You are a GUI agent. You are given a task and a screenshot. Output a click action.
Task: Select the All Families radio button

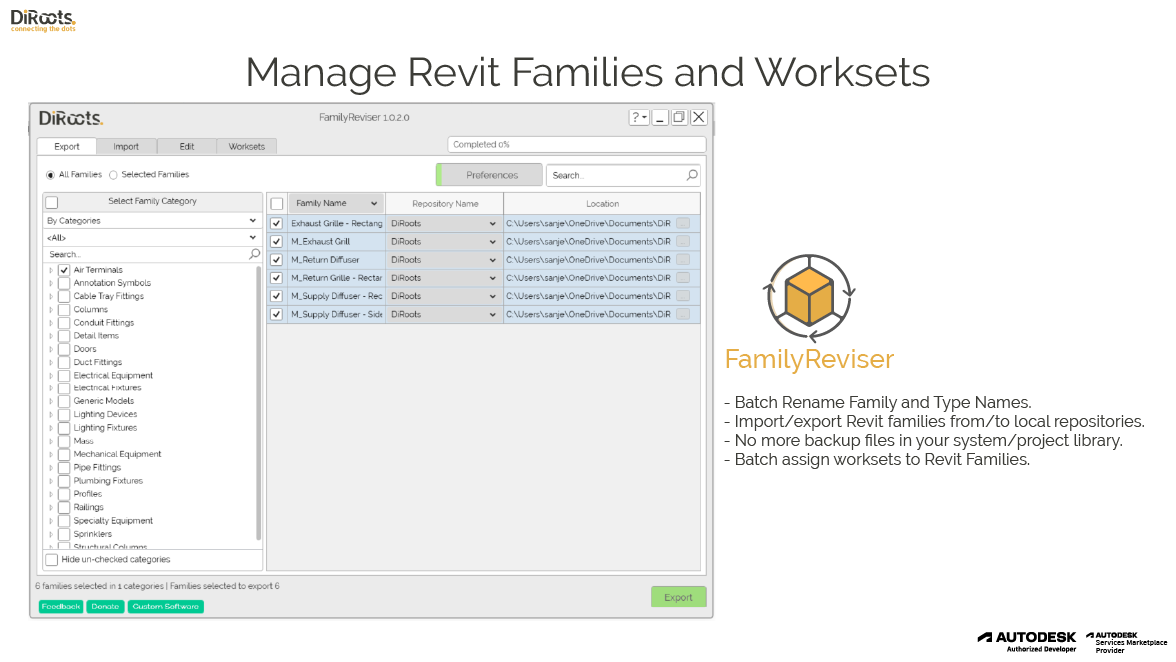50,175
